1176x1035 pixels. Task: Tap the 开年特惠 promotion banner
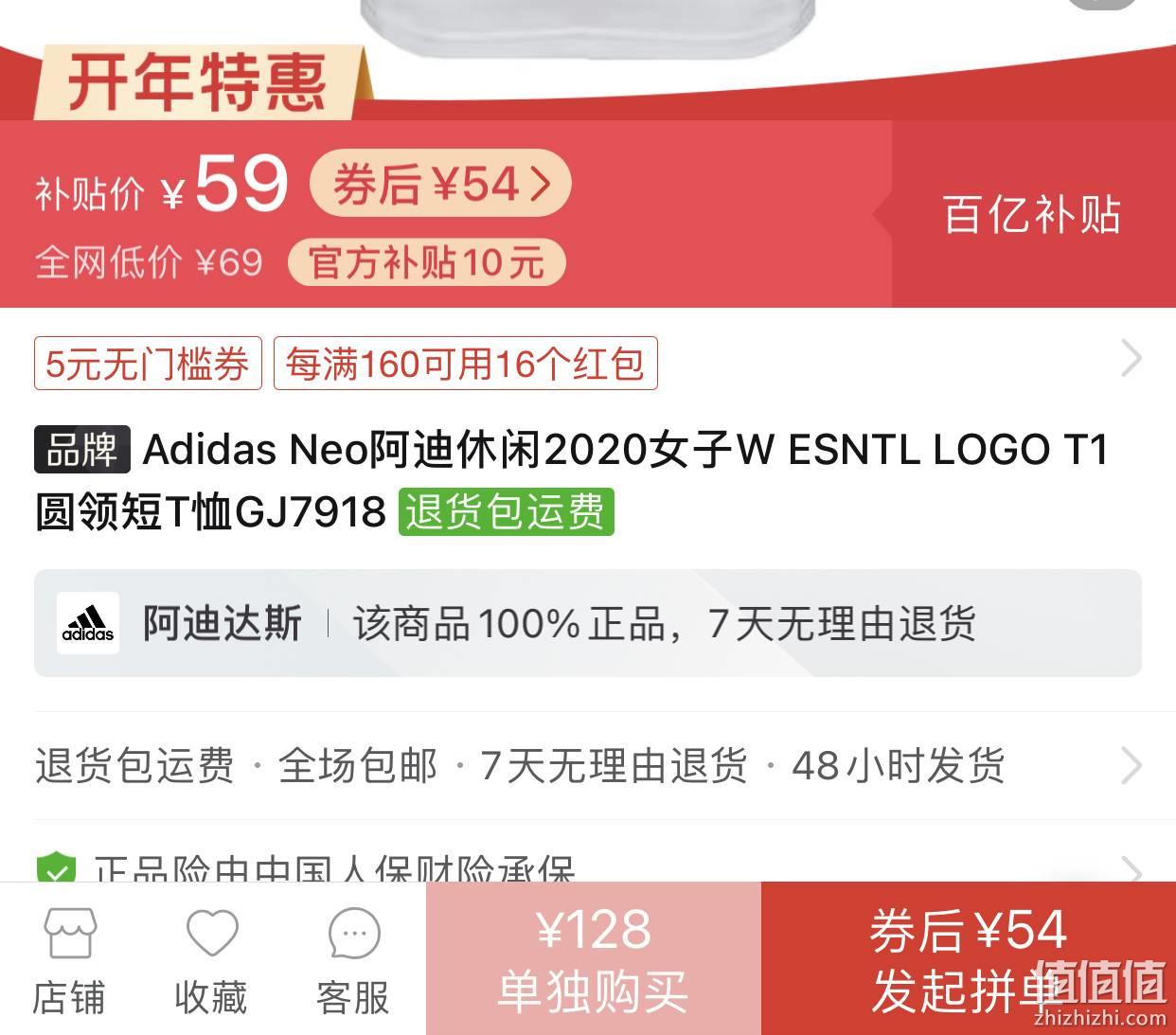[x=197, y=81]
